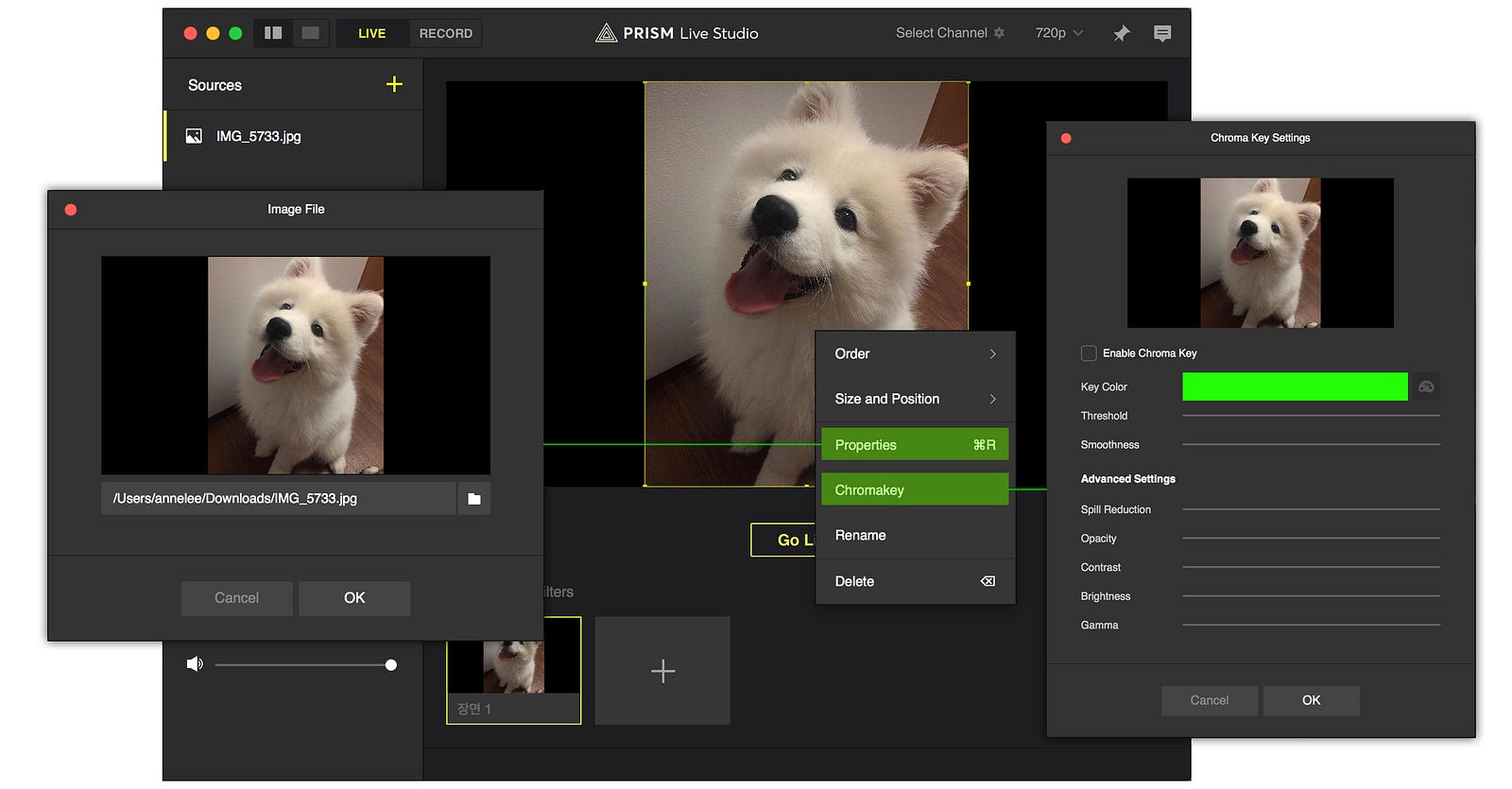Image resolution: width=1512 pixels, height=789 pixels.
Task: Choose Chromakey from context menu
Action: (x=914, y=489)
